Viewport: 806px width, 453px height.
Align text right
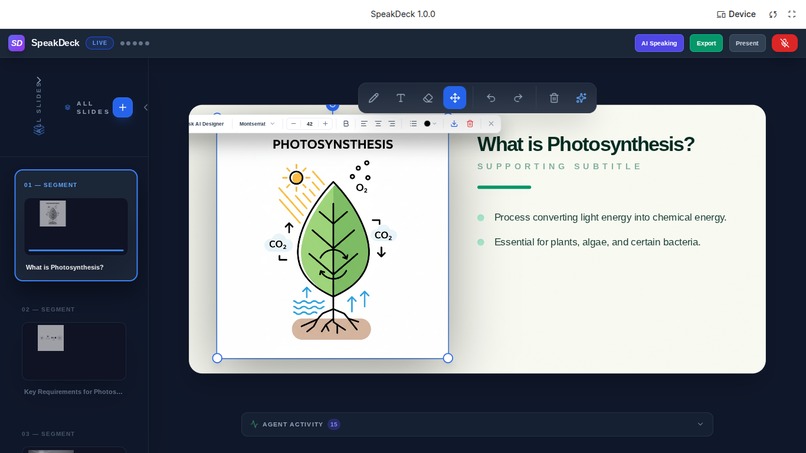pos(392,123)
